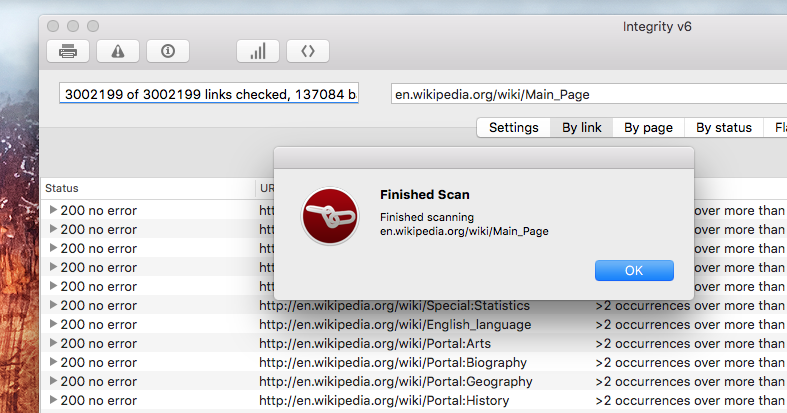Click the print toolbar icon
Image resolution: width=787 pixels, height=413 pixels.
[68, 51]
